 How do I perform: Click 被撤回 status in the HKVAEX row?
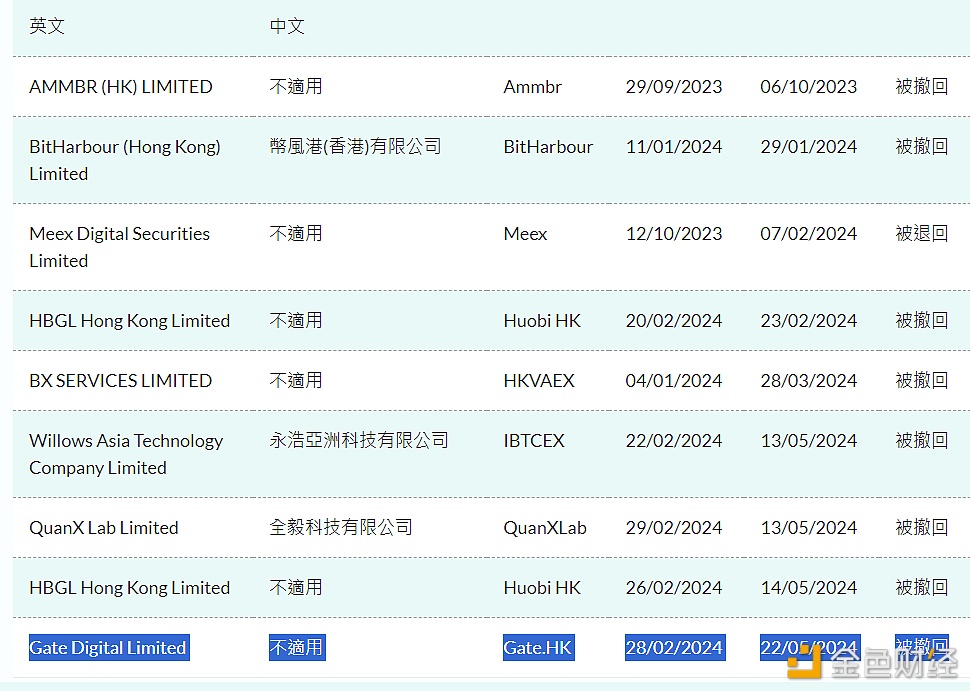click(922, 381)
